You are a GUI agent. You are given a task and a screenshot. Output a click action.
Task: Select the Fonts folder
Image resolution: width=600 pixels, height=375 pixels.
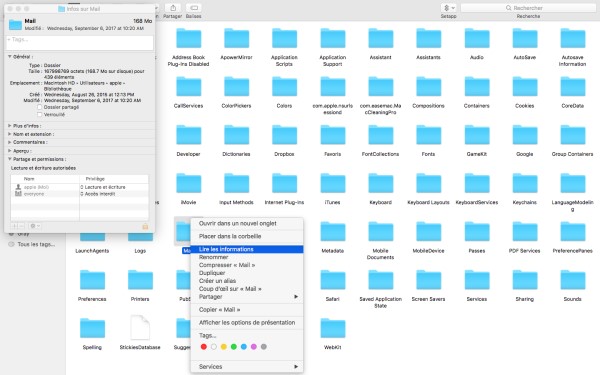click(x=429, y=135)
